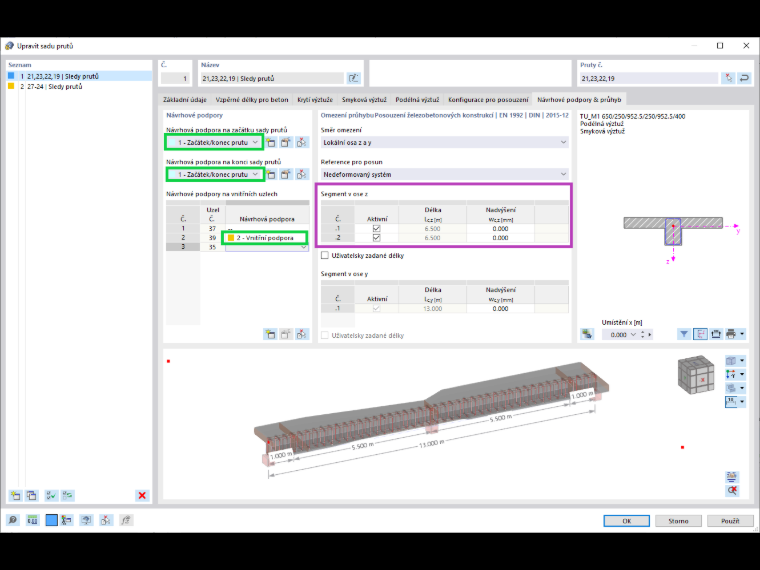Open the help search icon at bottom left
Viewport: 760px width, 570px height.
(13, 520)
